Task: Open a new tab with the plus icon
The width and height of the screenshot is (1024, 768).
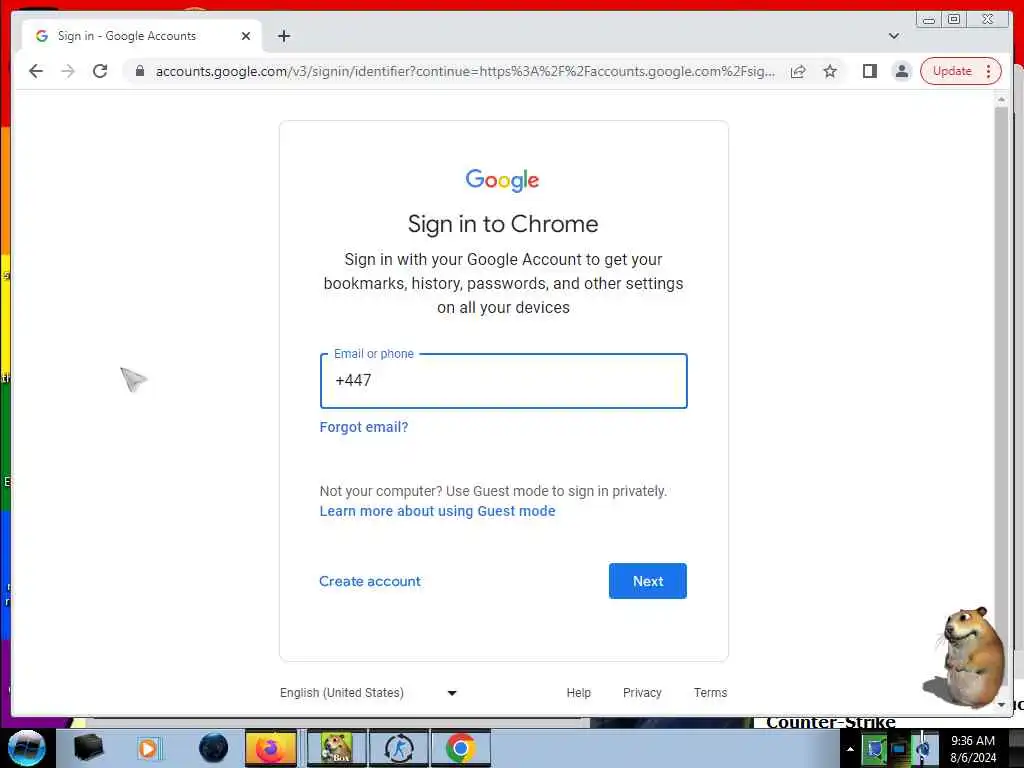Action: pyautogui.click(x=283, y=36)
